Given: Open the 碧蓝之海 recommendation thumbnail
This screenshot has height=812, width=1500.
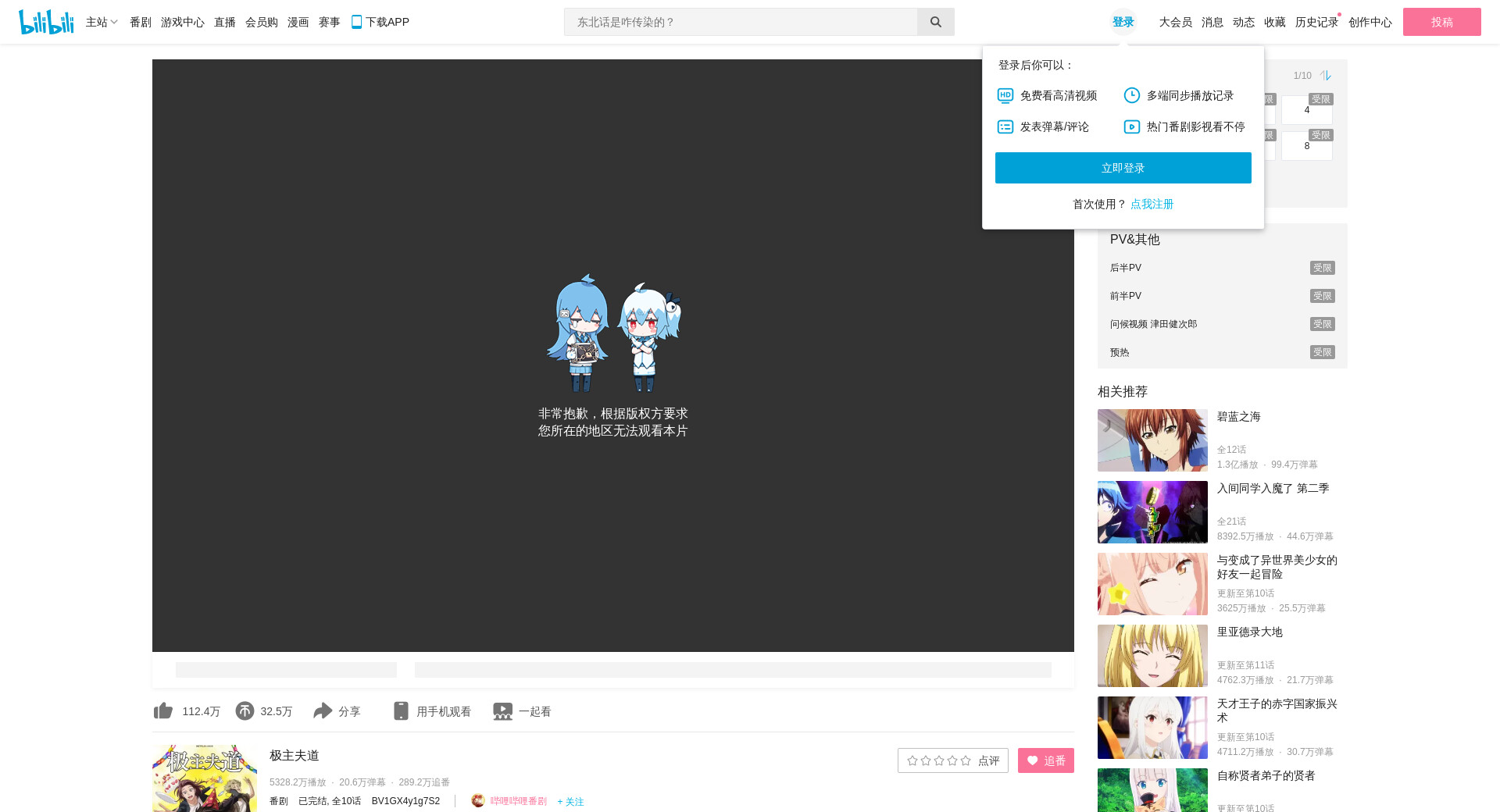Looking at the screenshot, I should pos(1152,440).
